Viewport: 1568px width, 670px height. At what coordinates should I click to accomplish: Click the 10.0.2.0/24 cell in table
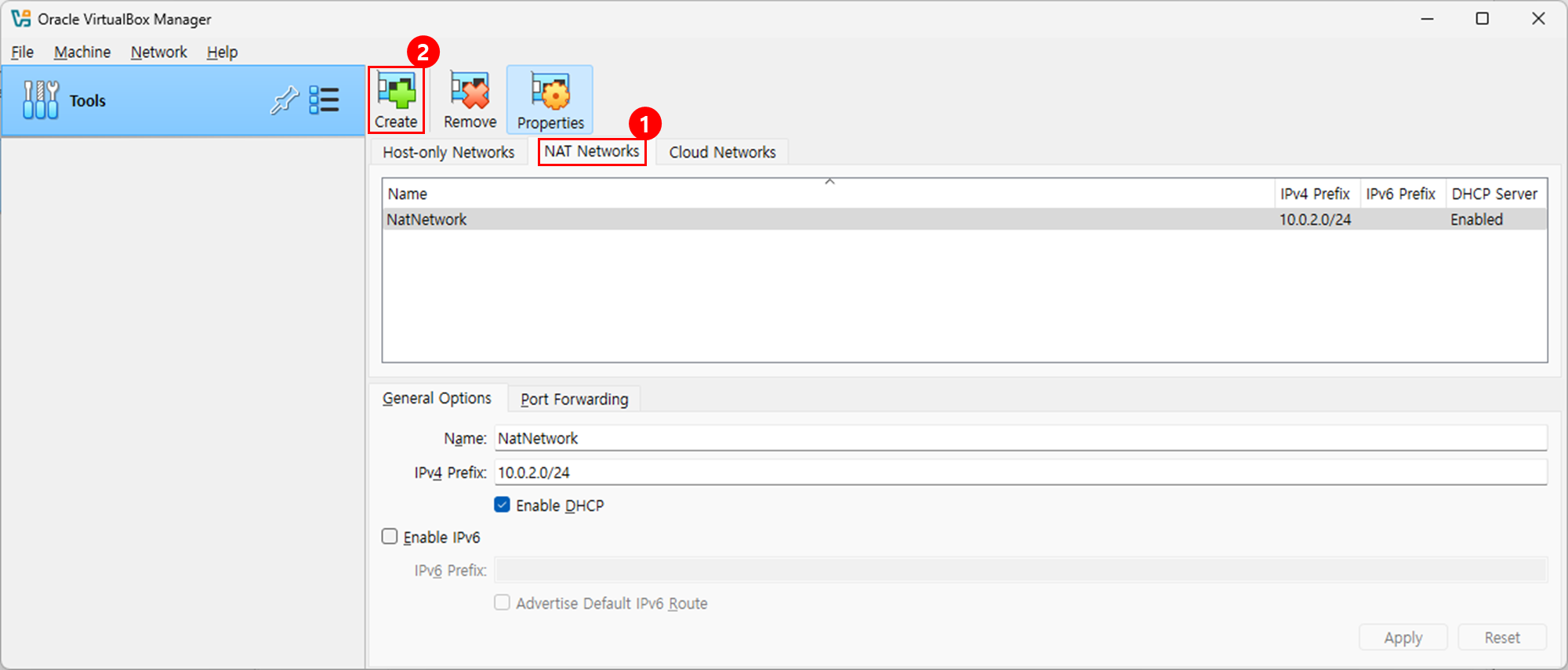click(1316, 219)
